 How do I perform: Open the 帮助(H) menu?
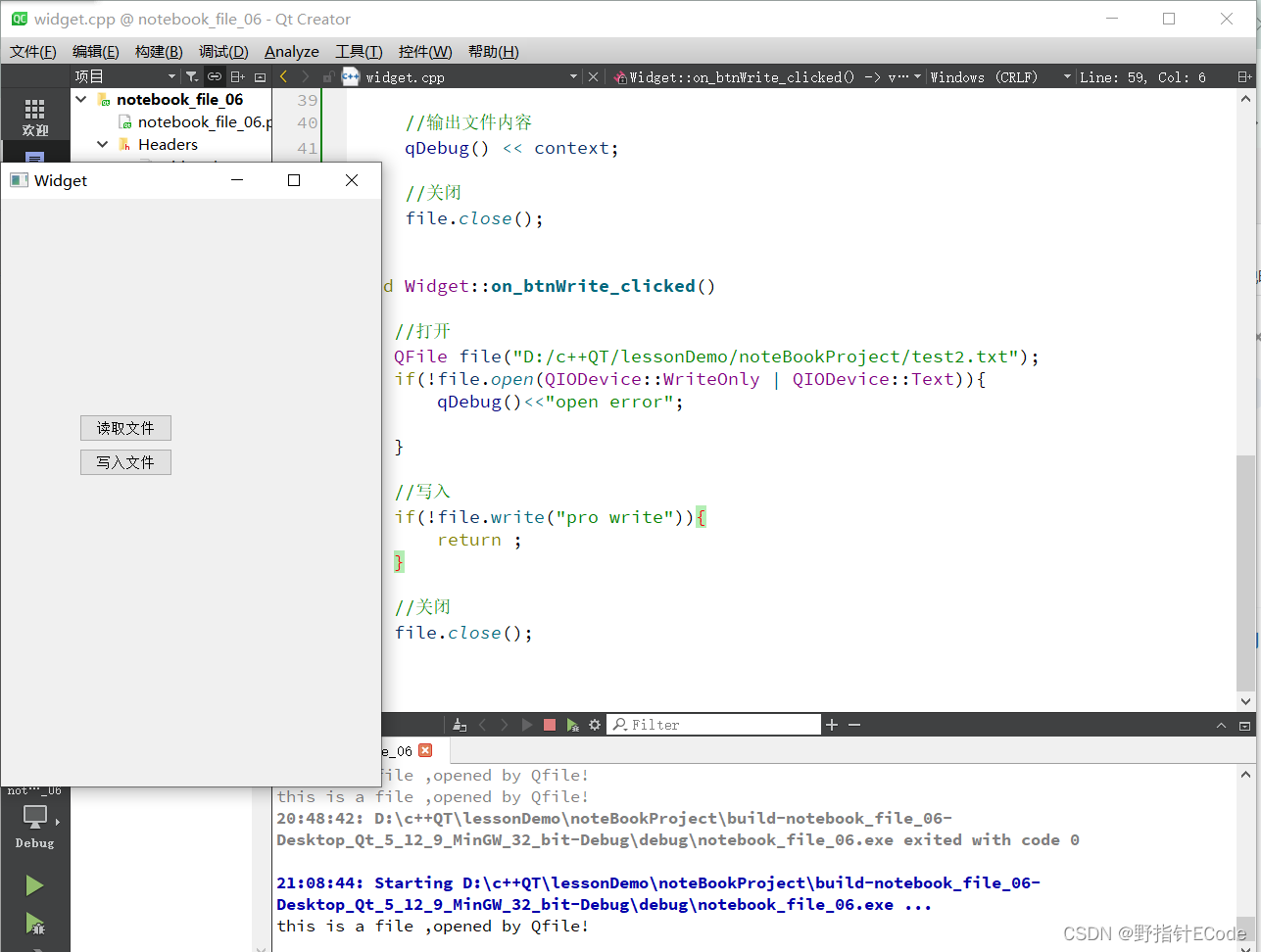pos(494,51)
